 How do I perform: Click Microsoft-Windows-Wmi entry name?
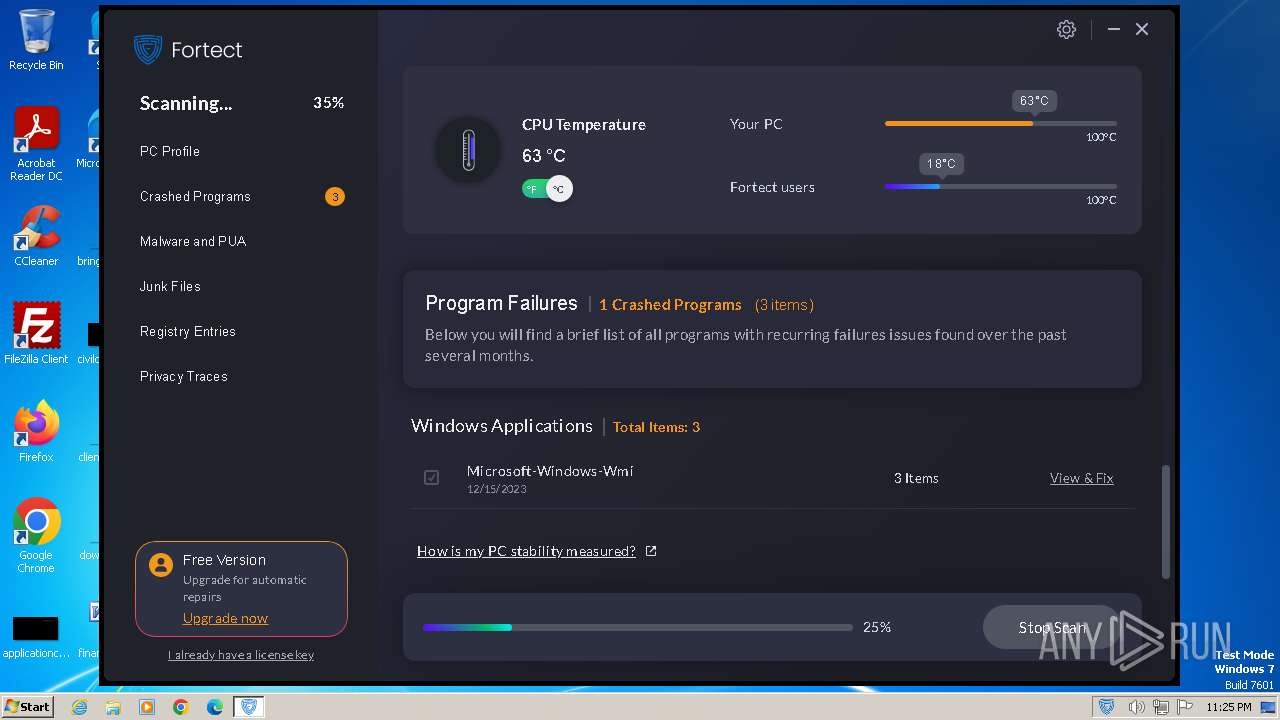(x=550, y=471)
